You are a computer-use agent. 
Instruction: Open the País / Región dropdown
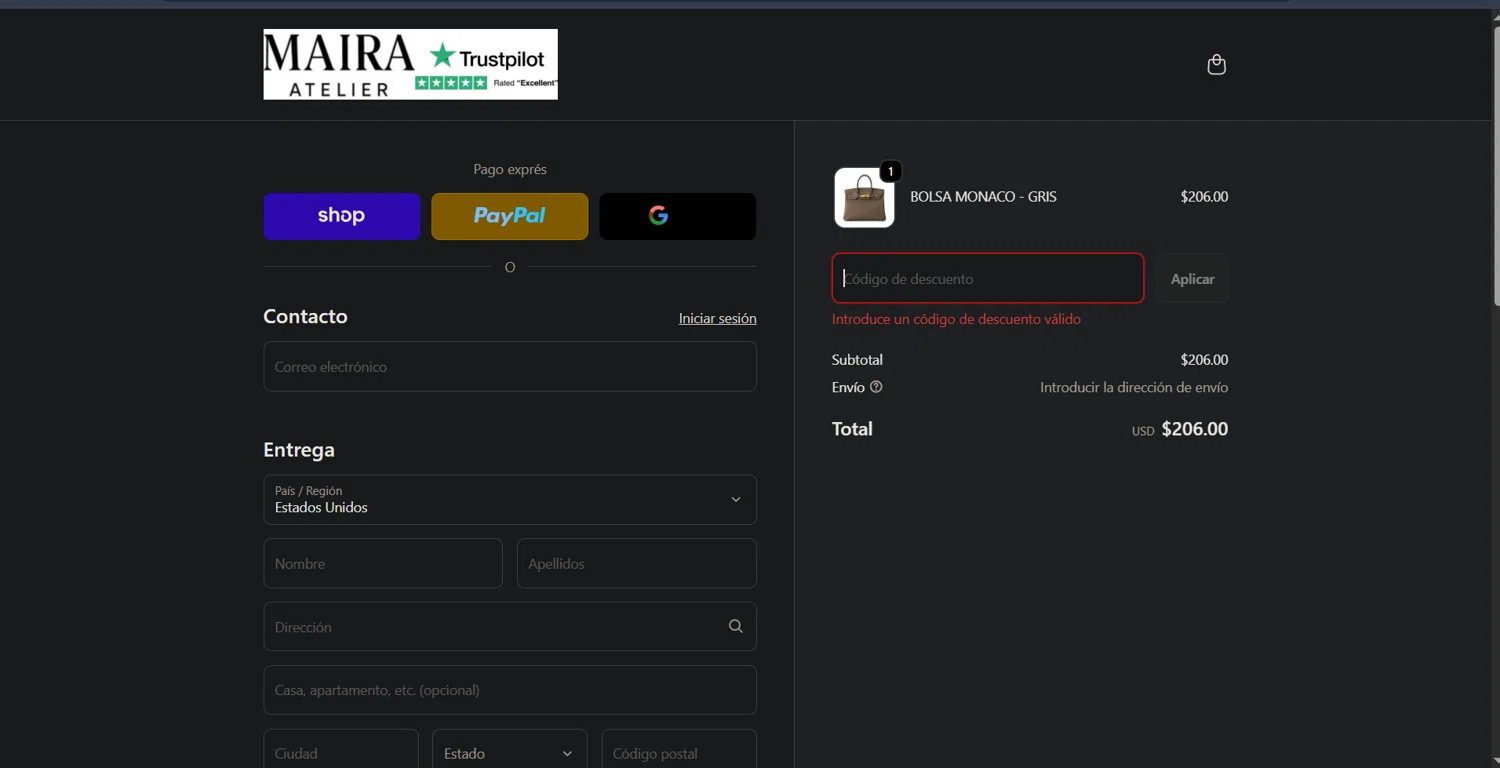510,500
